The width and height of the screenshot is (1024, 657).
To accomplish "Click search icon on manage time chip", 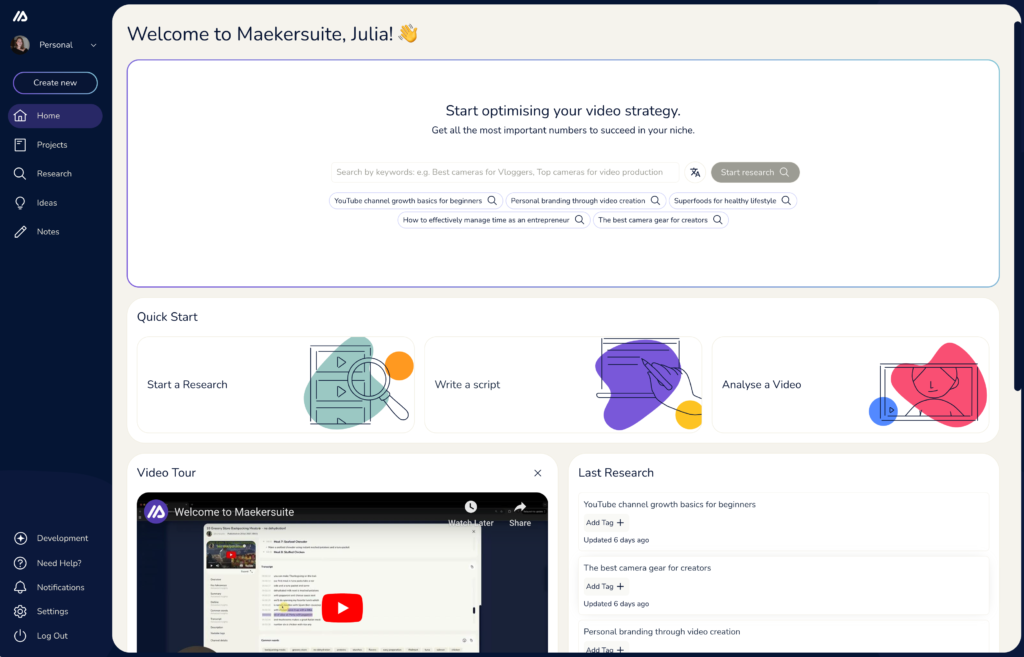I will [579, 220].
